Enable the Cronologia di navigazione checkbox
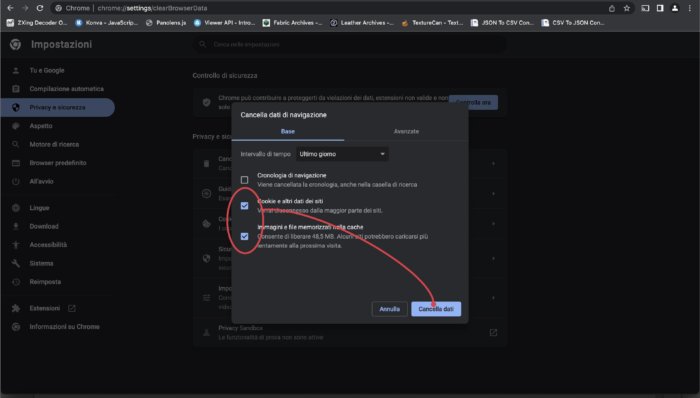The image size is (700, 398). pyautogui.click(x=245, y=180)
